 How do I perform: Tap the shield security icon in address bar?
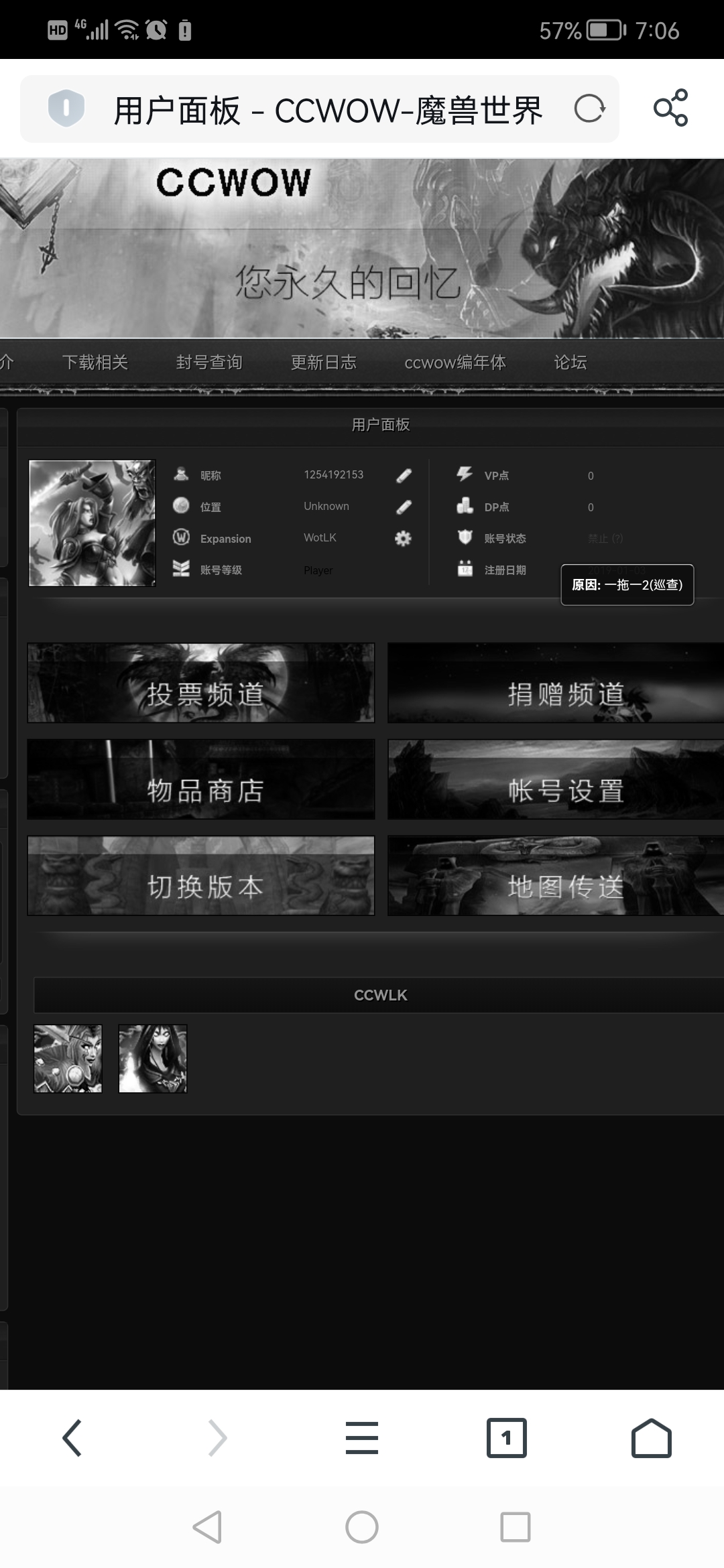(x=66, y=108)
